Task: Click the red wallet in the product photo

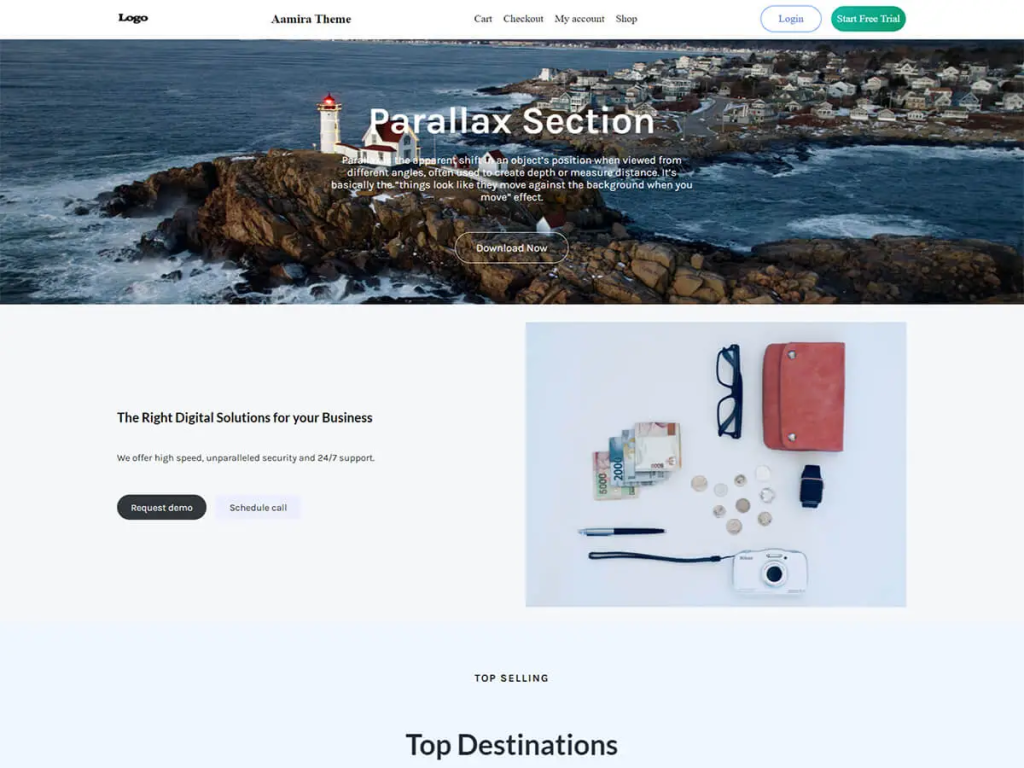Action: pos(803,396)
